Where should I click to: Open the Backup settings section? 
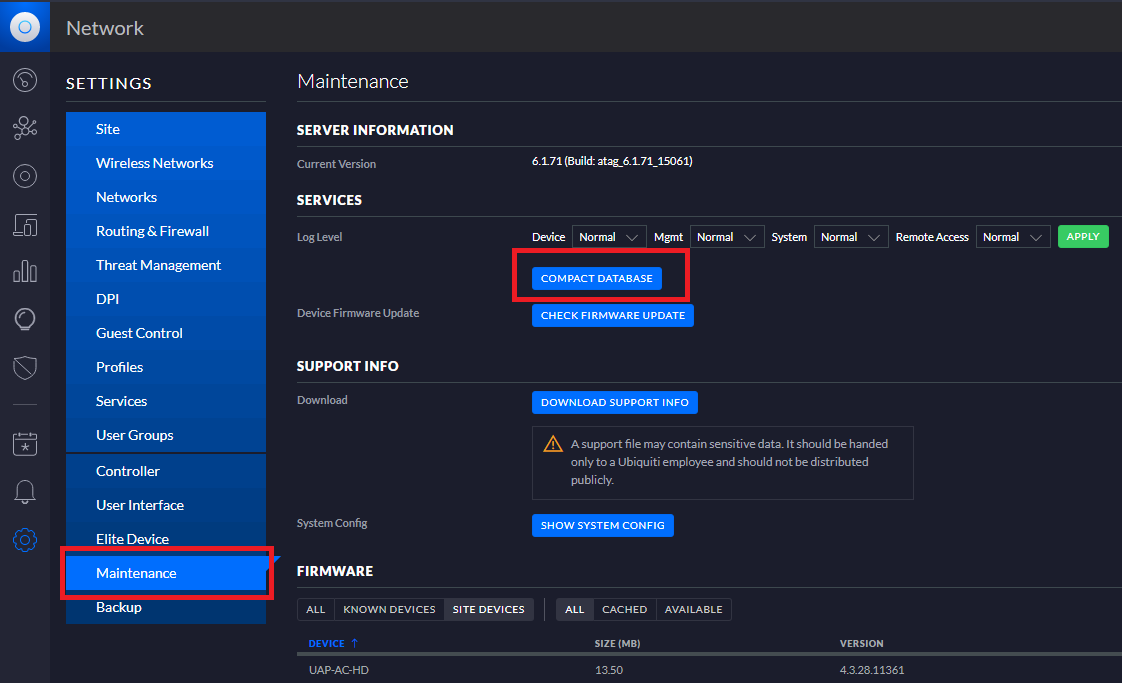pyautogui.click(x=119, y=607)
